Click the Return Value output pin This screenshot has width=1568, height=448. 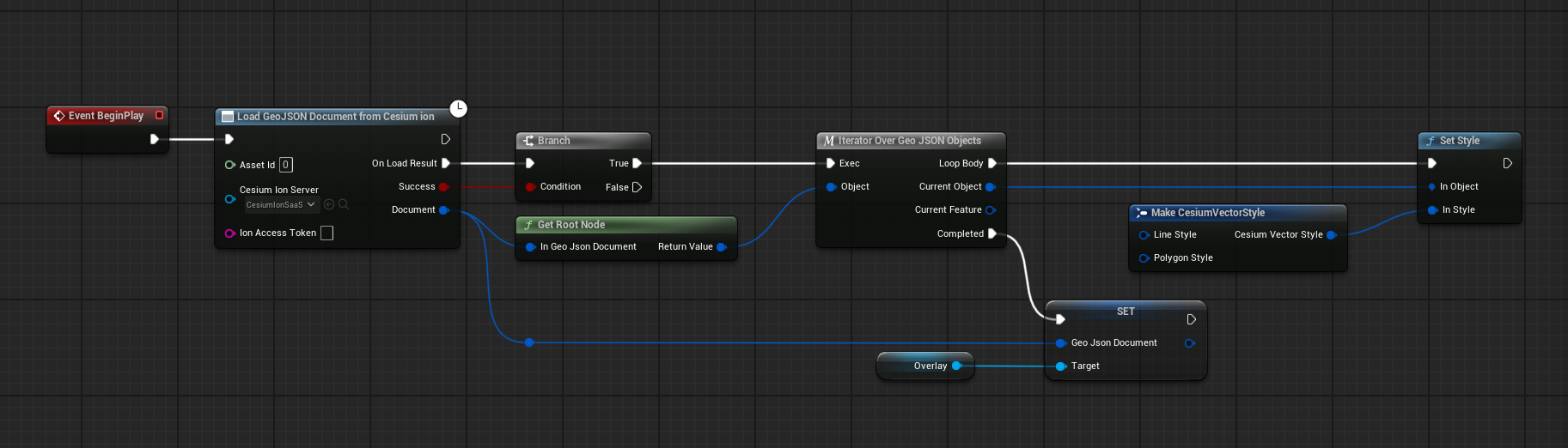pos(721,247)
